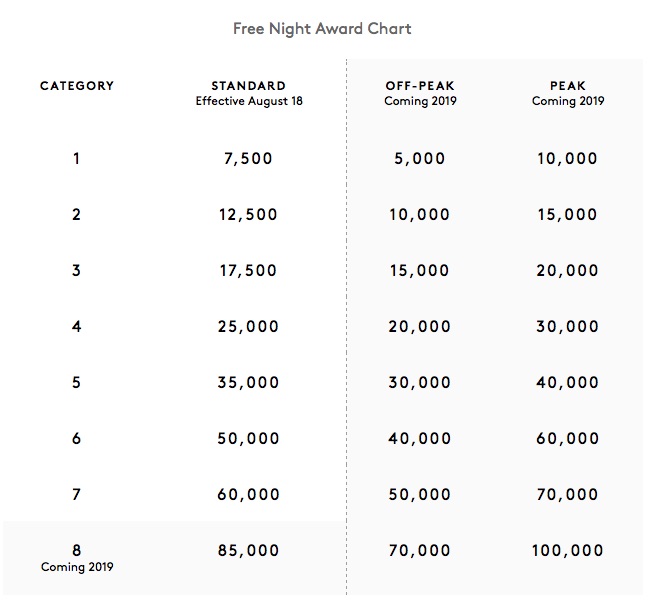Select the CATEGORY column header
The image size is (660, 611).
[x=77, y=86]
